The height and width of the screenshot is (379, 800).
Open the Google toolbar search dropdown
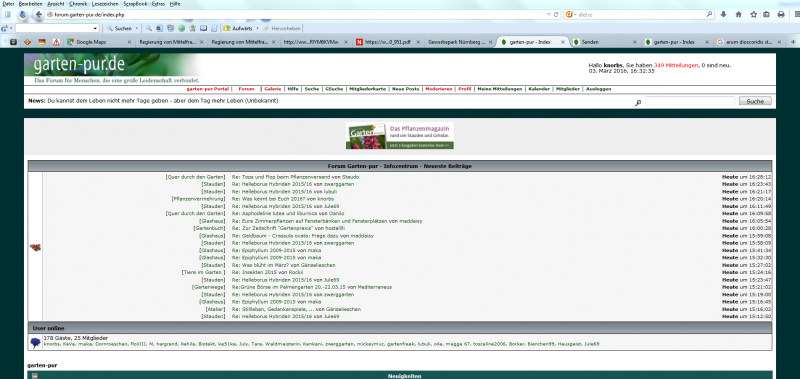coord(95,29)
